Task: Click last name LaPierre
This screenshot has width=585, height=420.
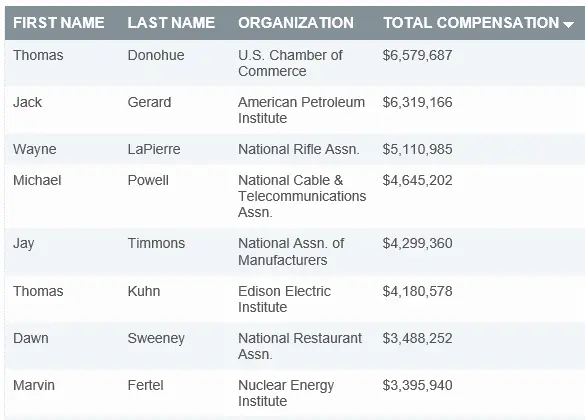Action: 154,149
